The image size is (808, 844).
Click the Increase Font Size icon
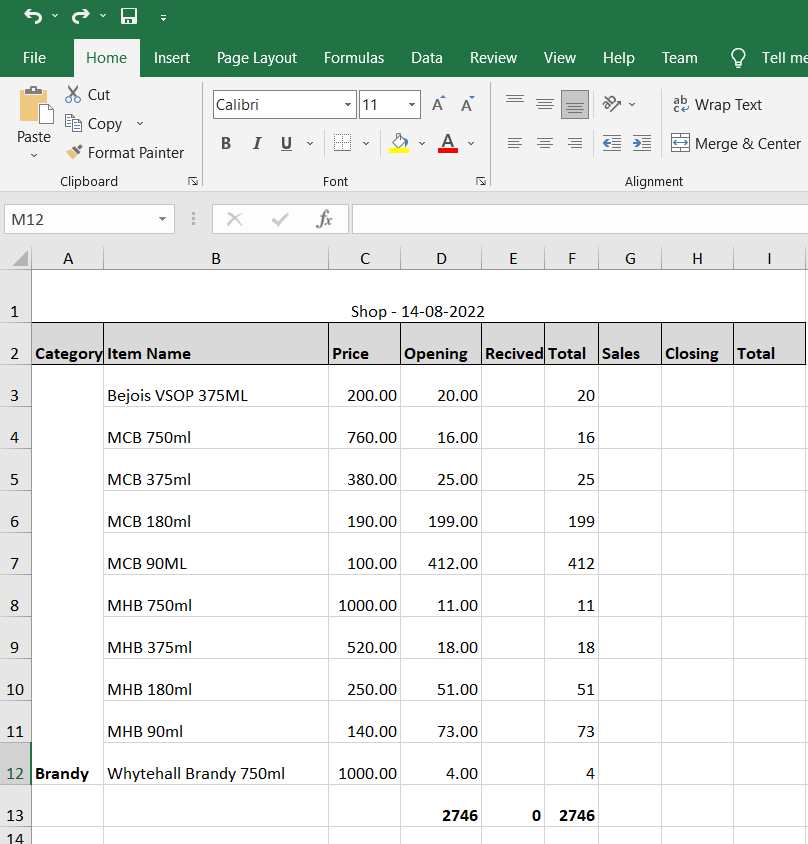click(438, 104)
